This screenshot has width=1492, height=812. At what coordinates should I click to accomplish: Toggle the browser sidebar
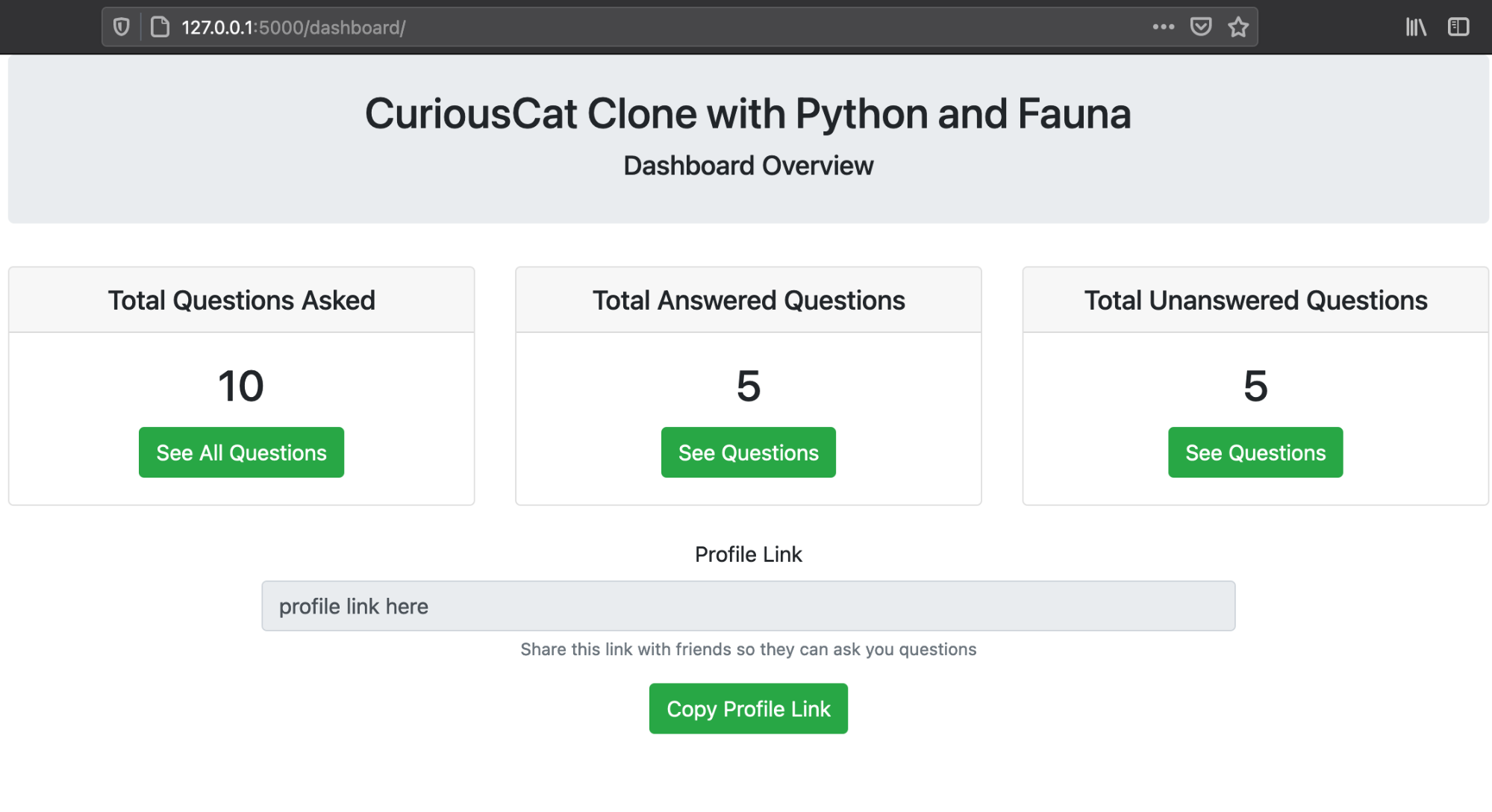[x=1458, y=27]
